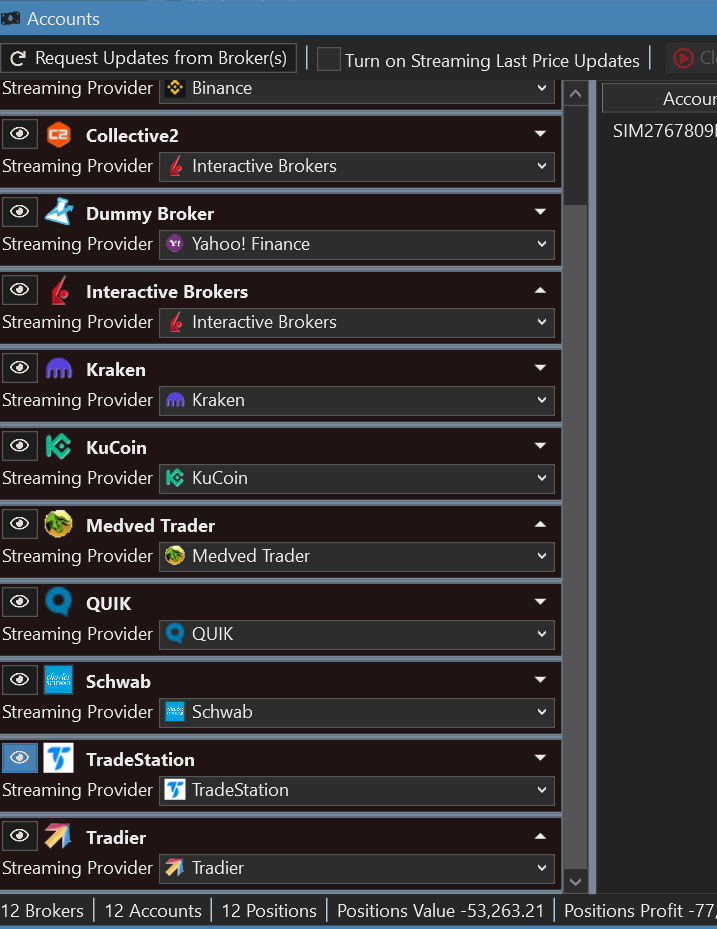Click the KuCoin broker logo icon
This screenshot has height=929, width=717.
[x=59, y=447]
